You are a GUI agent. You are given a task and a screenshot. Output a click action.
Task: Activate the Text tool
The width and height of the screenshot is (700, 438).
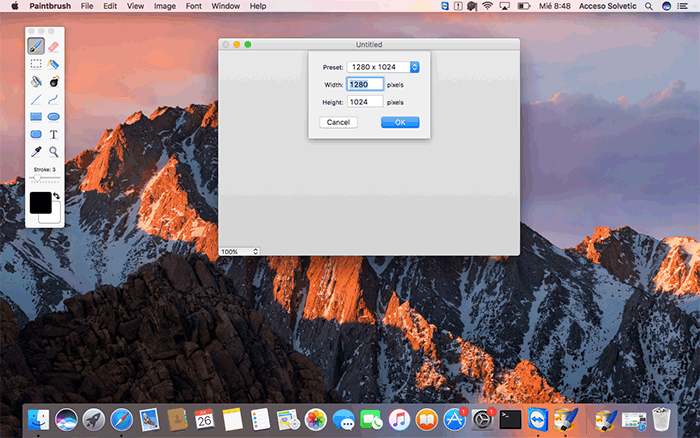[x=54, y=134]
